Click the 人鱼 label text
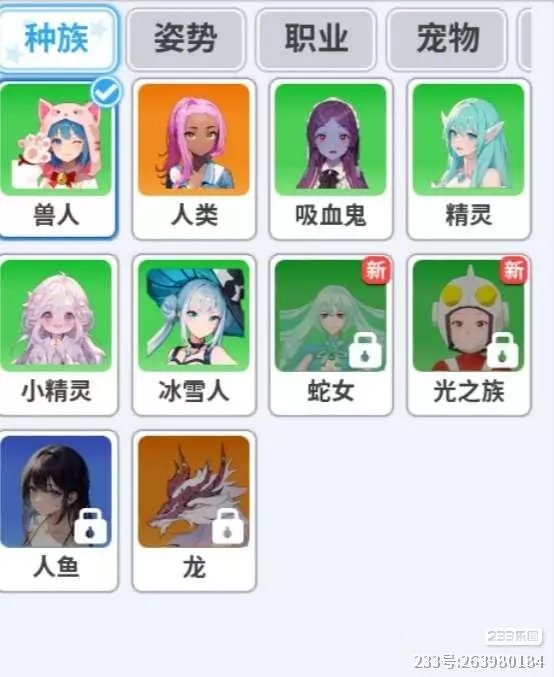The image size is (554, 677). pyautogui.click(x=56, y=567)
